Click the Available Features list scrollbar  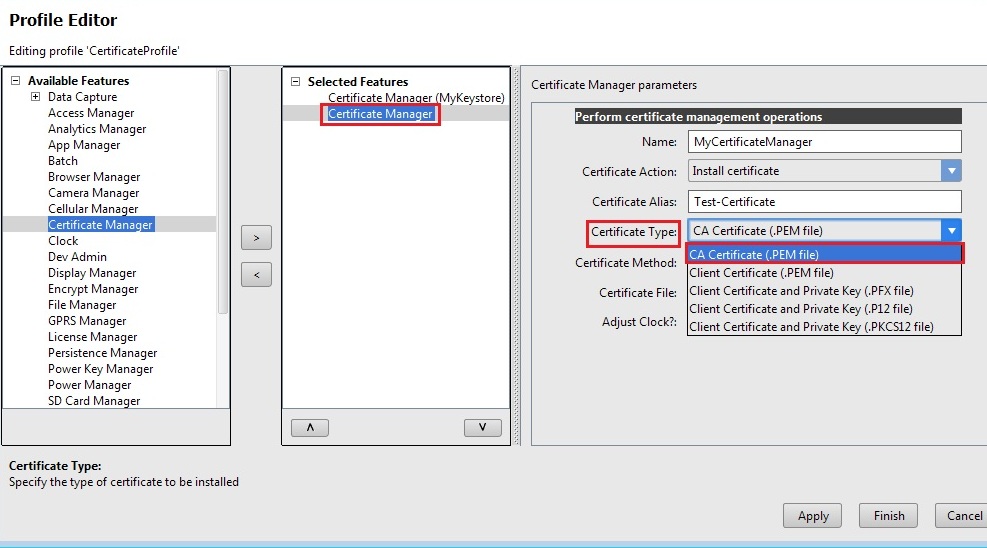tap(223, 200)
